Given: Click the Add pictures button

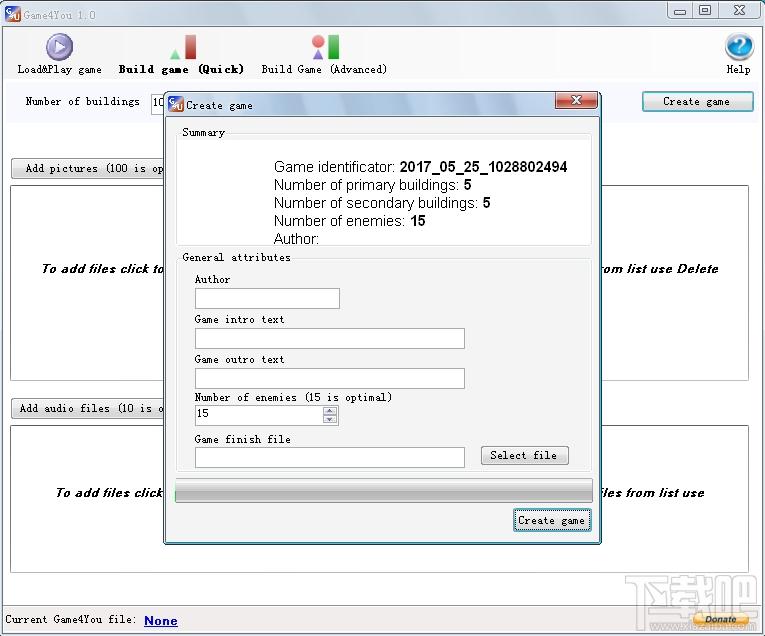Looking at the screenshot, I should point(88,169).
